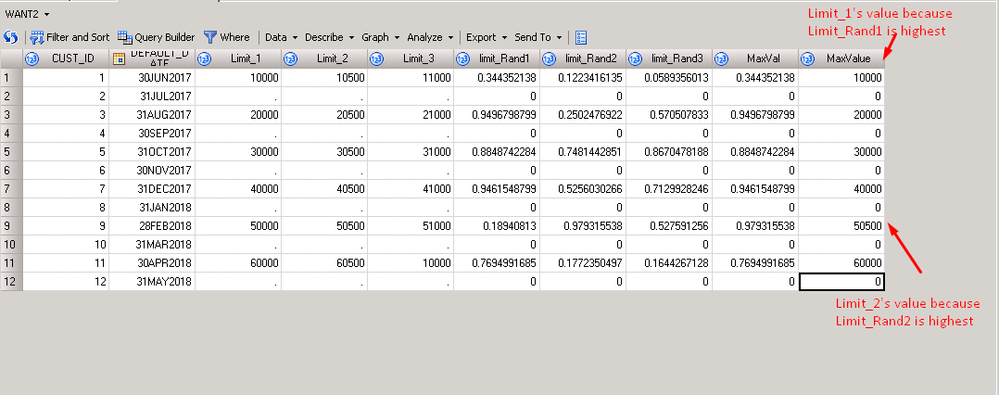Image resolution: width=999 pixels, height=395 pixels.
Task: Click limit_Rand3 cell 0.527591256
Action: pyautogui.click(x=669, y=226)
